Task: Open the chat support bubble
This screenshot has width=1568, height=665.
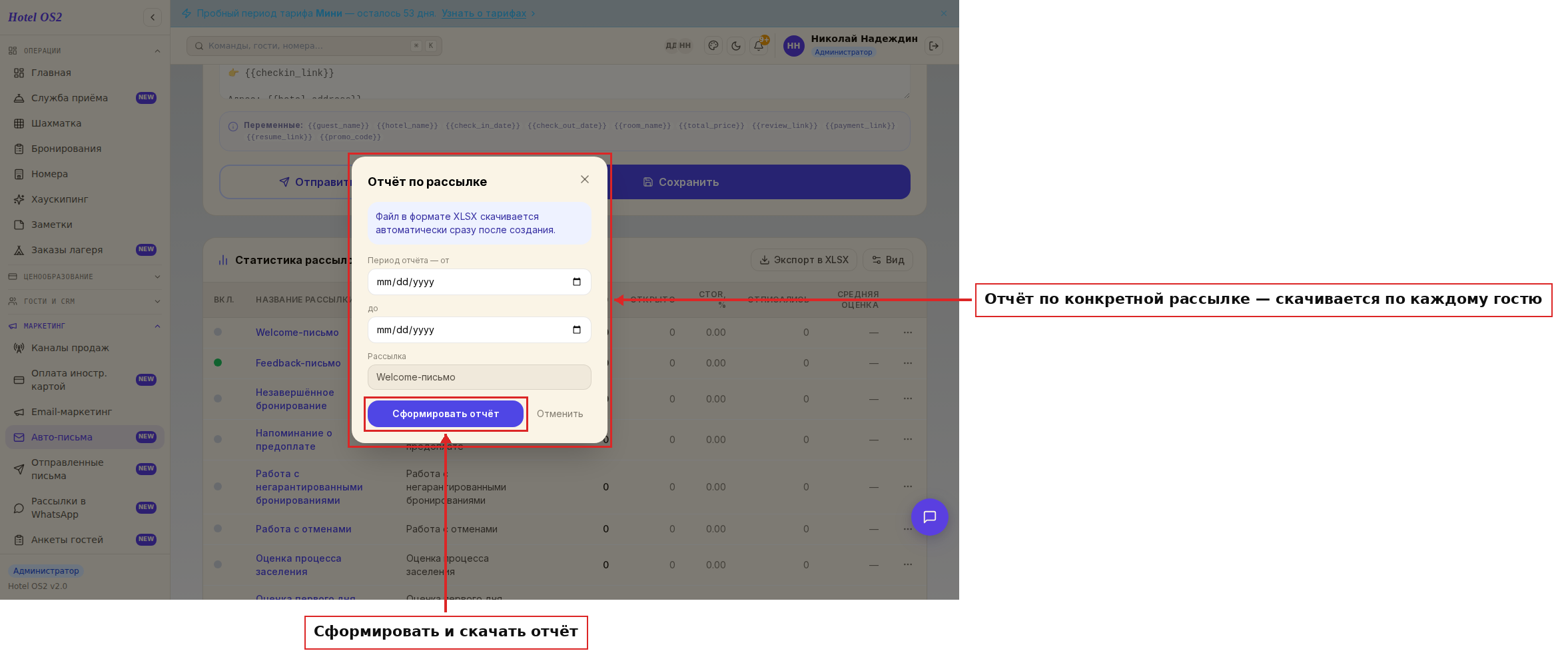Action: coord(929,517)
